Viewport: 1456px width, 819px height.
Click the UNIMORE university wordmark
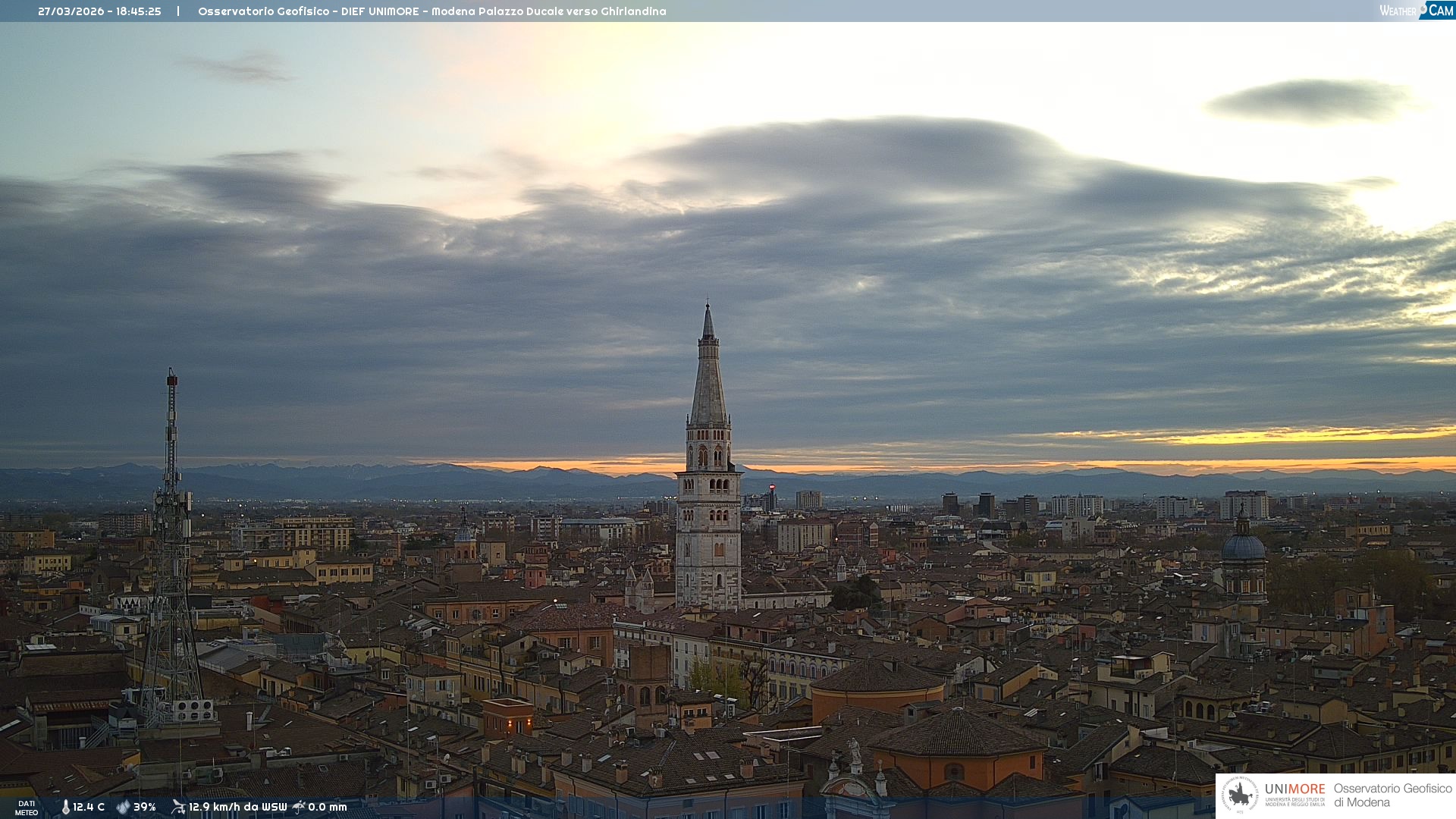tap(1294, 789)
